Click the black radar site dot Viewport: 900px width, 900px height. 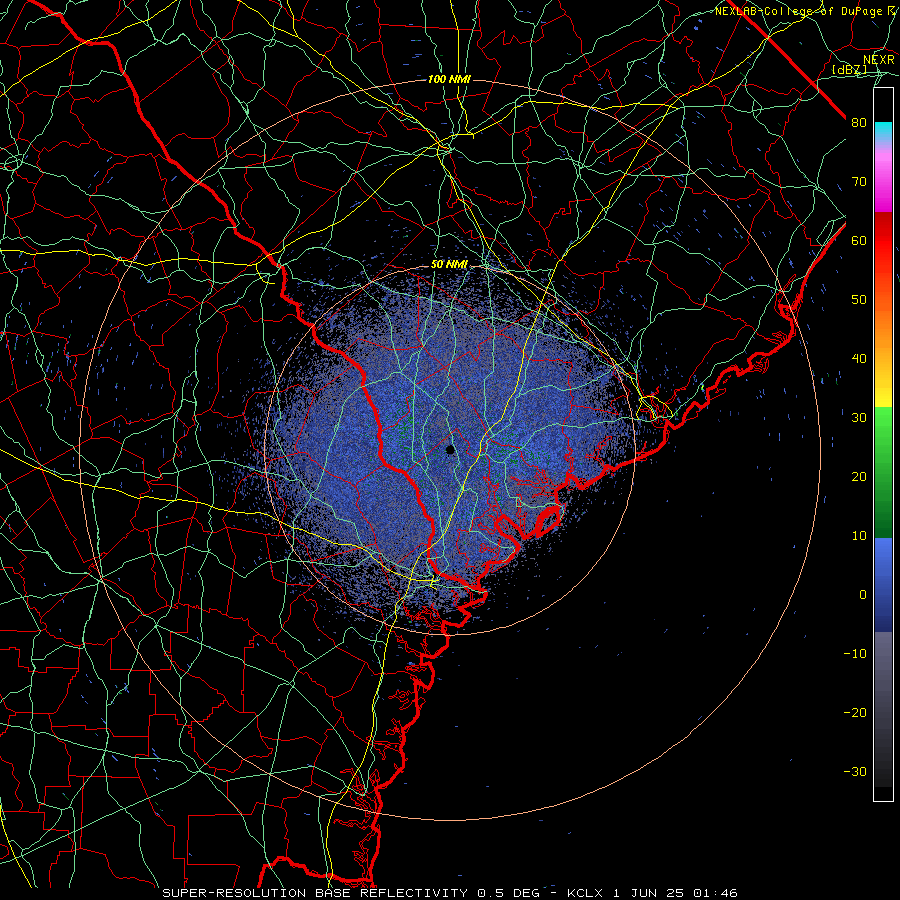pyautogui.click(x=450, y=449)
